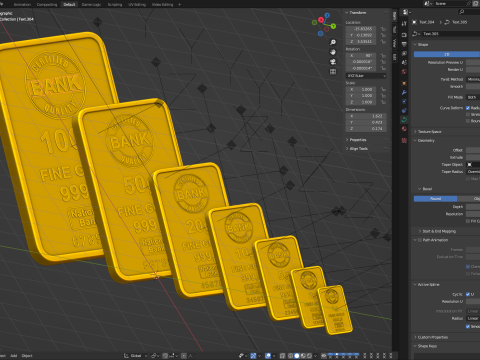Viewport: 480px width, 360px height.
Task: Open the View Layer properties tab icon
Action: click(404, 53)
